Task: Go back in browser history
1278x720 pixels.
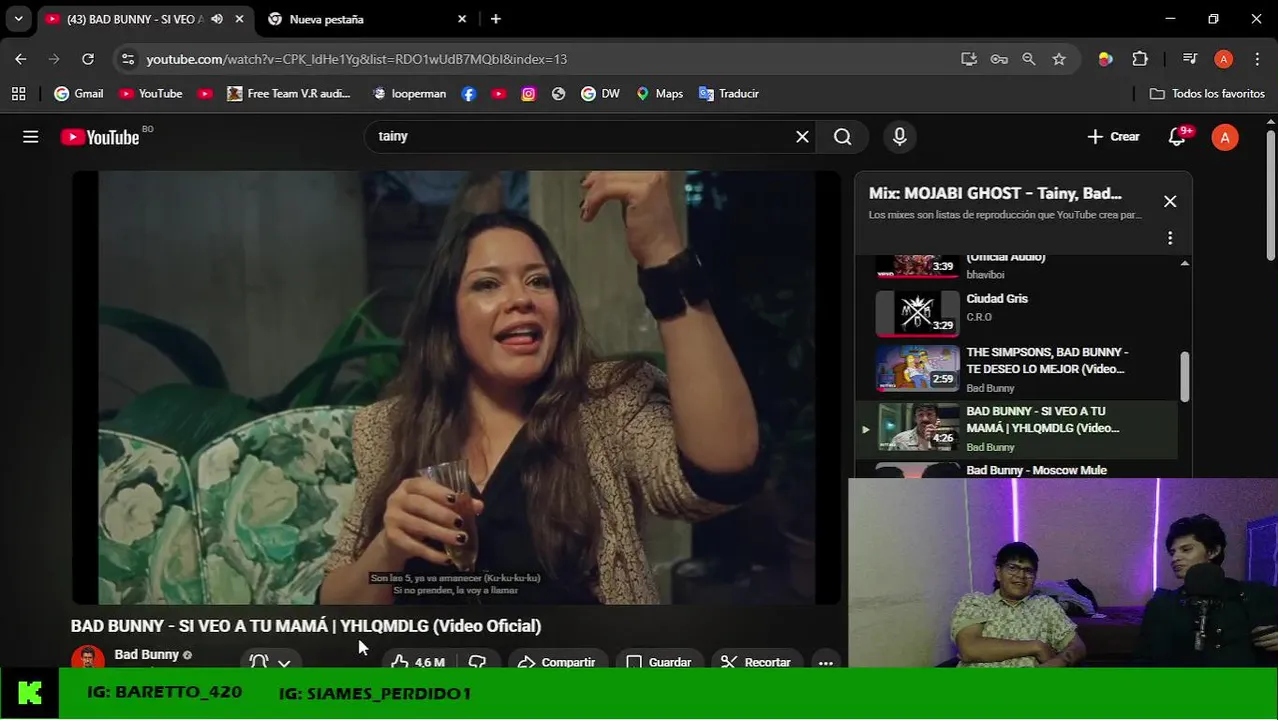Action: tap(21, 59)
